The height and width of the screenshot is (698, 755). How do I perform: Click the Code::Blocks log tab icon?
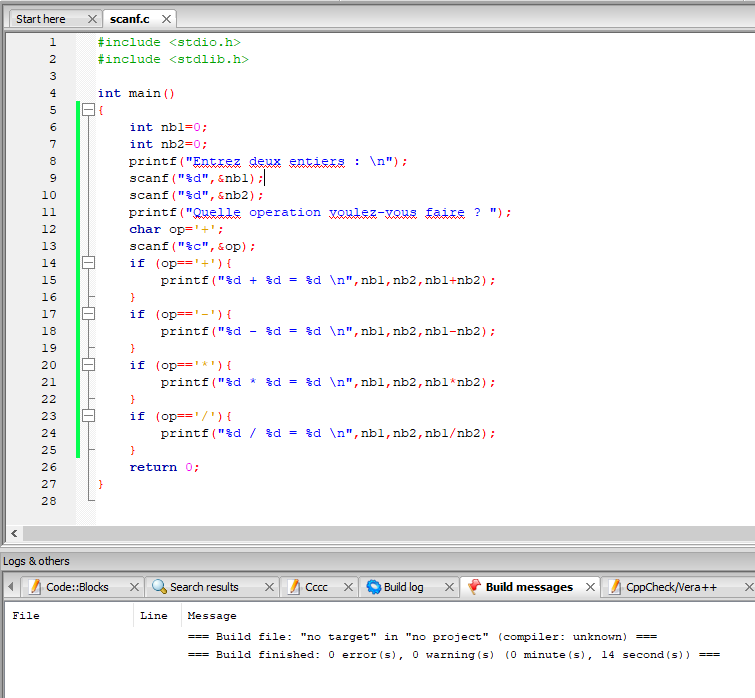[x=34, y=587]
